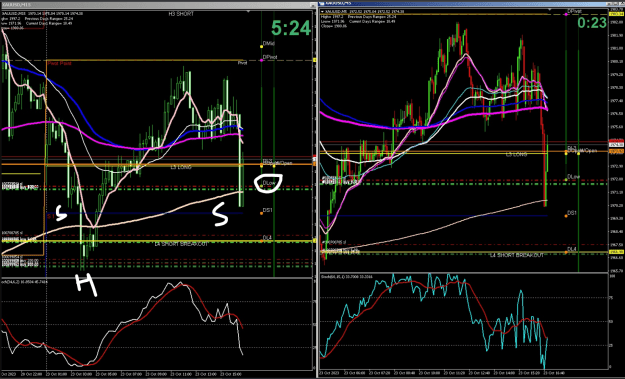Click L4 SHORT BREAKOUT label in left chart
Screen dimensions: 625x379
181,244
